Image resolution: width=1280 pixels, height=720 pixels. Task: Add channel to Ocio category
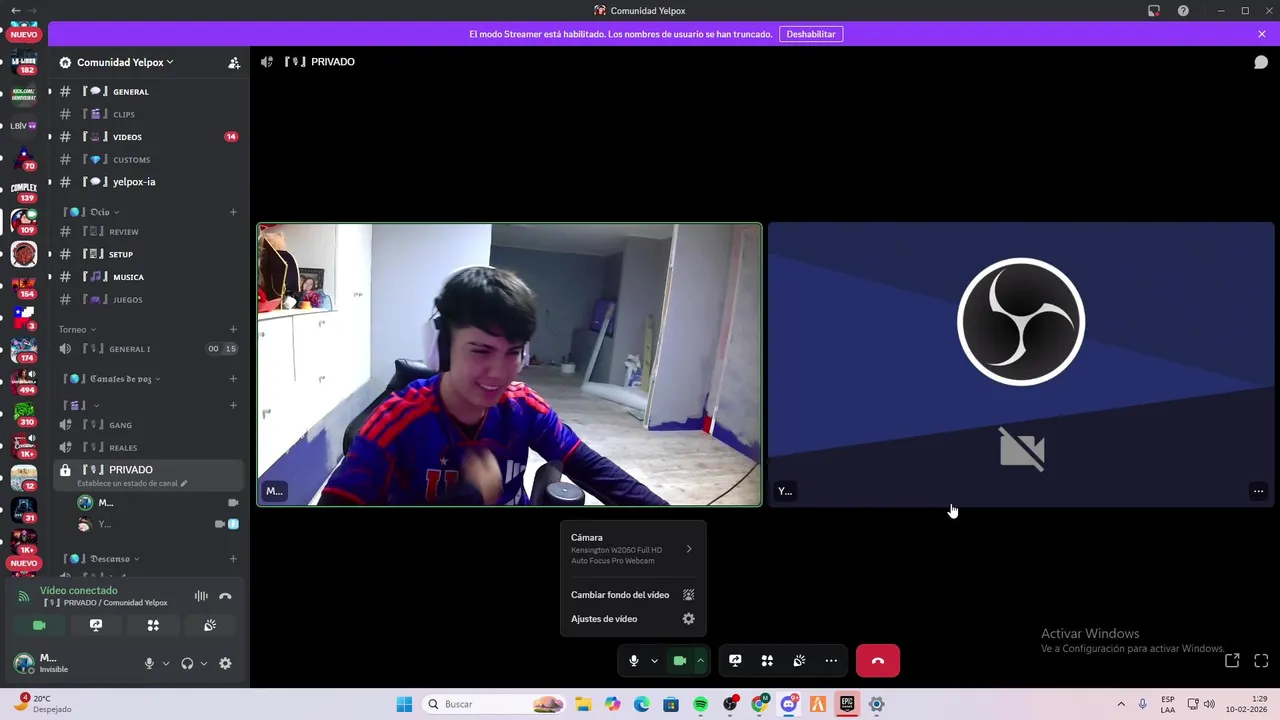pyautogui.click(x=233, y=212)
